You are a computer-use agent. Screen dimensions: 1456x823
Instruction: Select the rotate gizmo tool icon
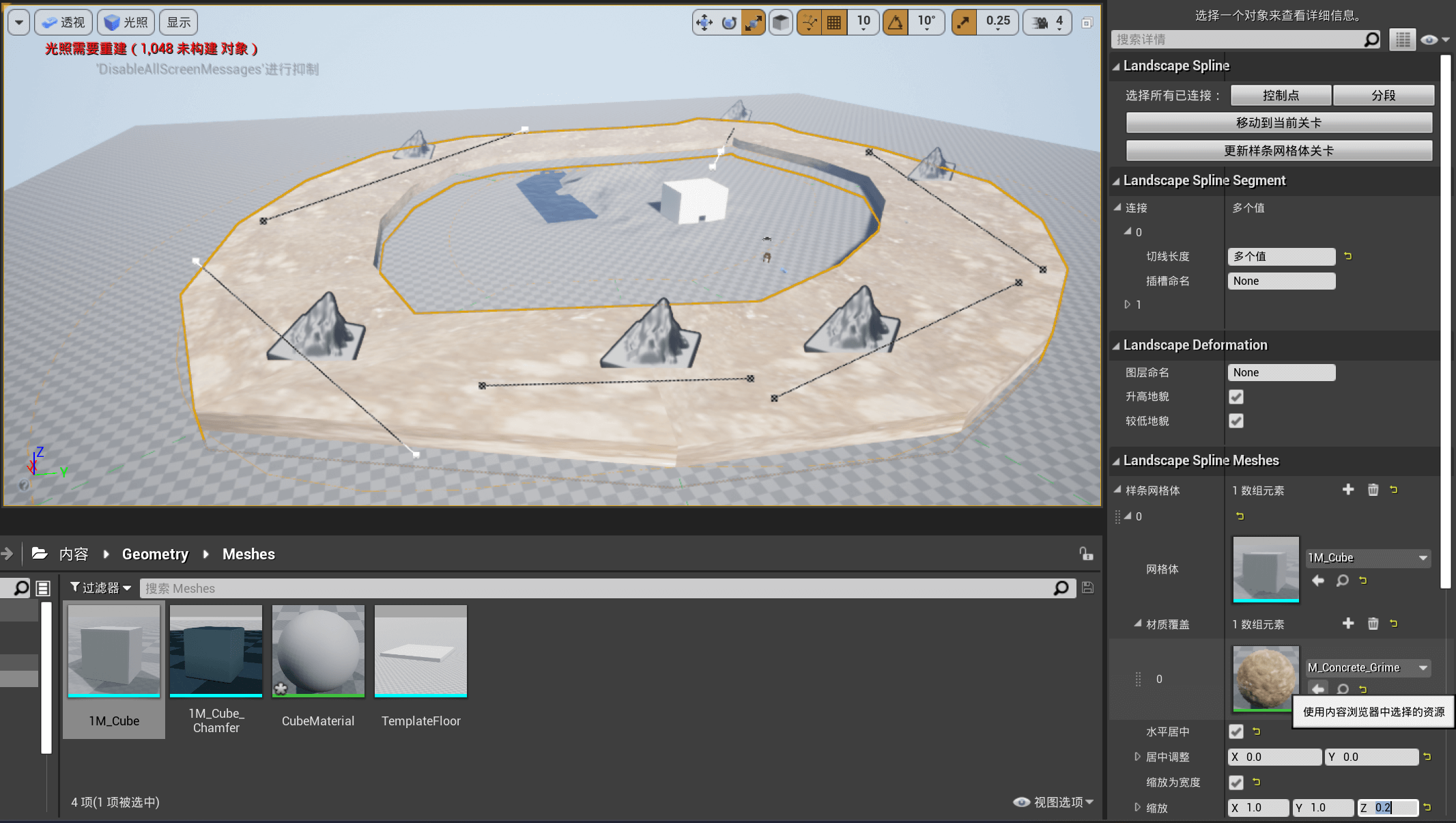click(728, 23)
